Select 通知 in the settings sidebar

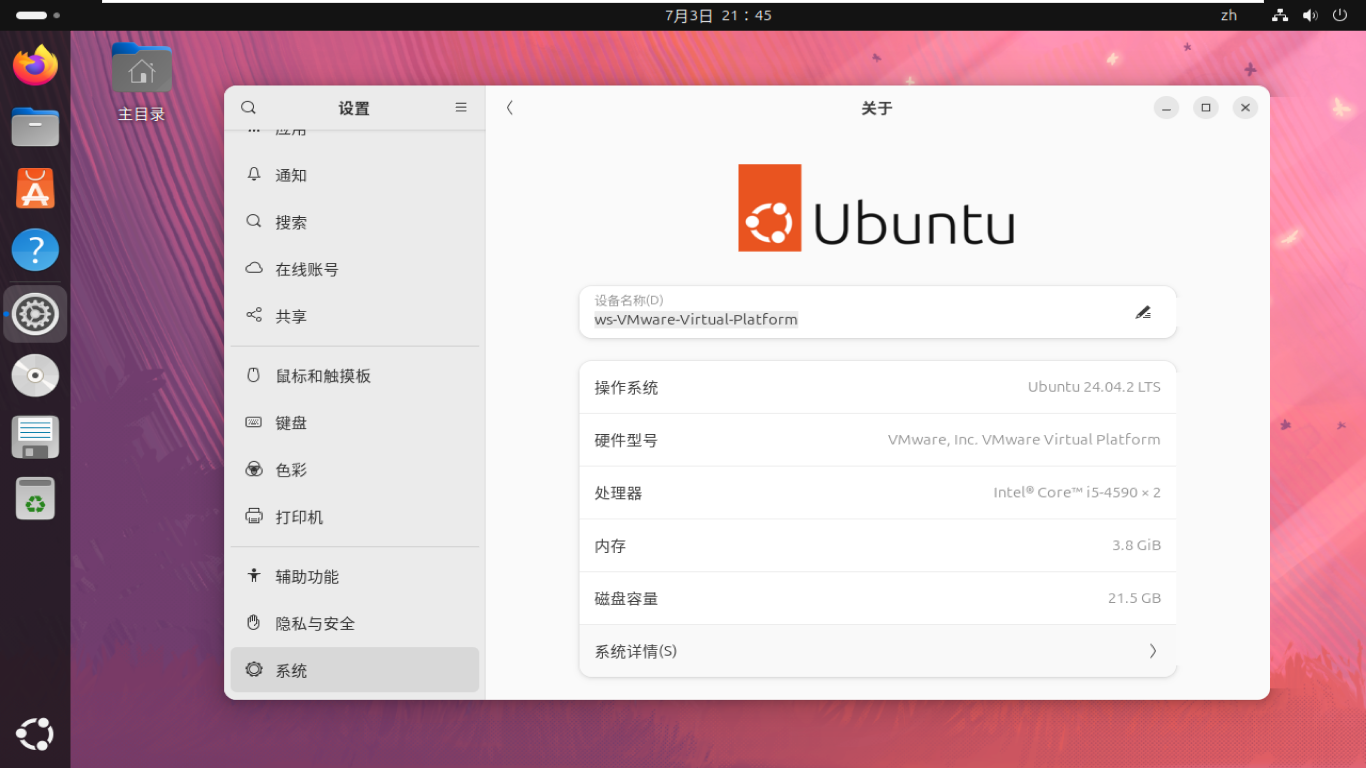click(355, 175)
